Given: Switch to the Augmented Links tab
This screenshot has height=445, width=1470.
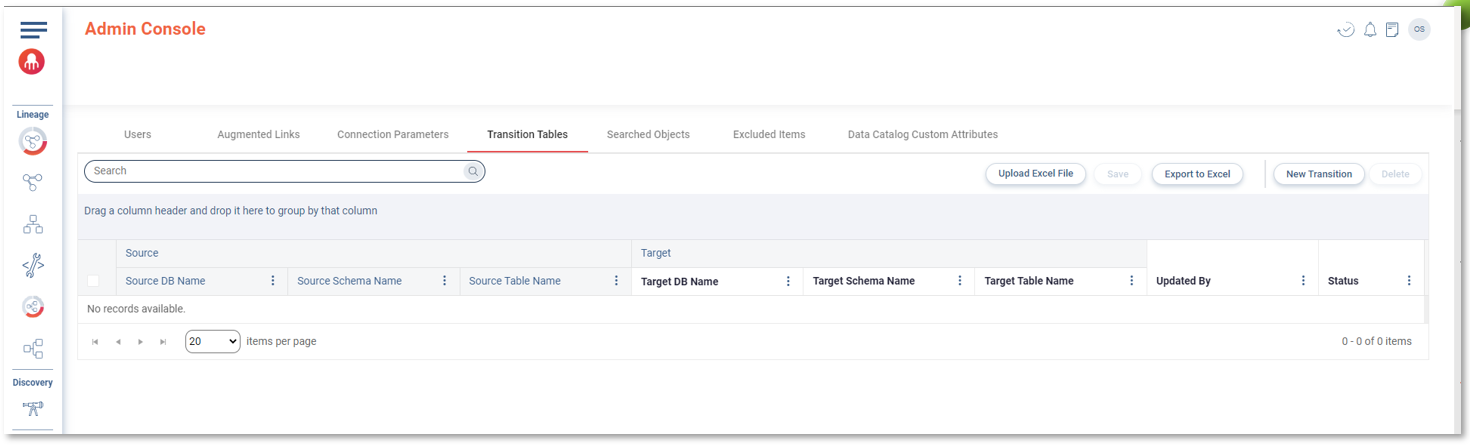Looking at the screenshot, I should (258, 134).
